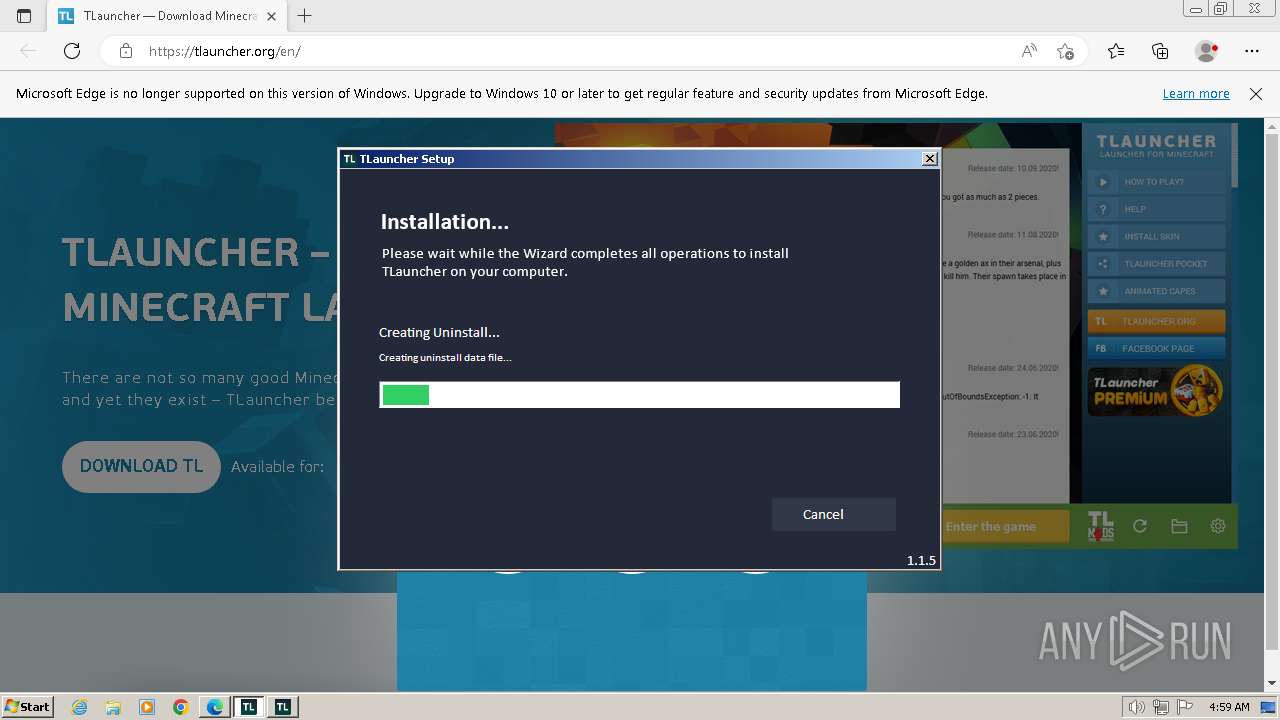Viewport: 1280px width, 720px height.
Task: Click the Installation... heading text
Action: click(445, 222)
